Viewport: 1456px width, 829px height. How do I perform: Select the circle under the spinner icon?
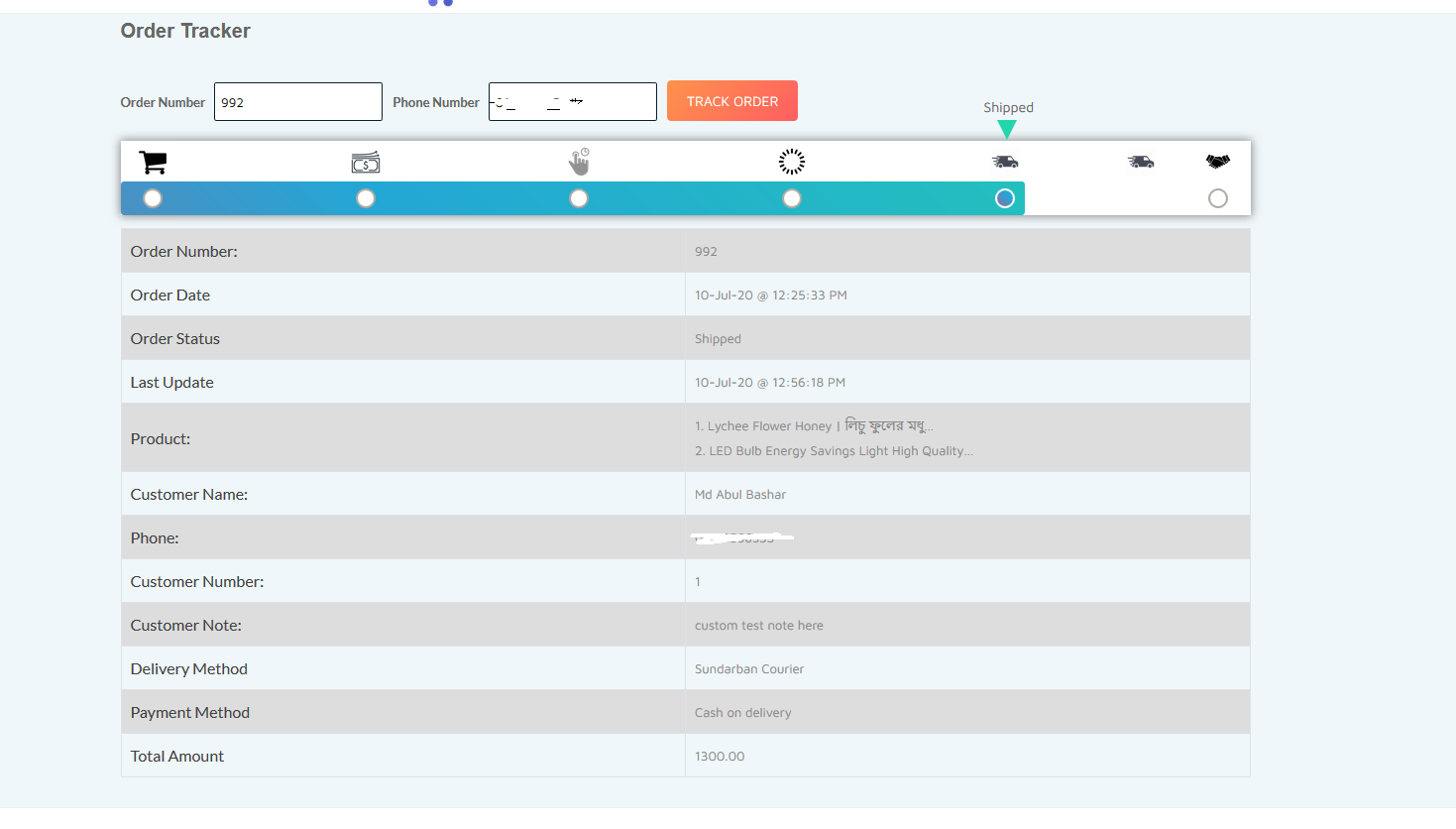click(x=792, y=198)
